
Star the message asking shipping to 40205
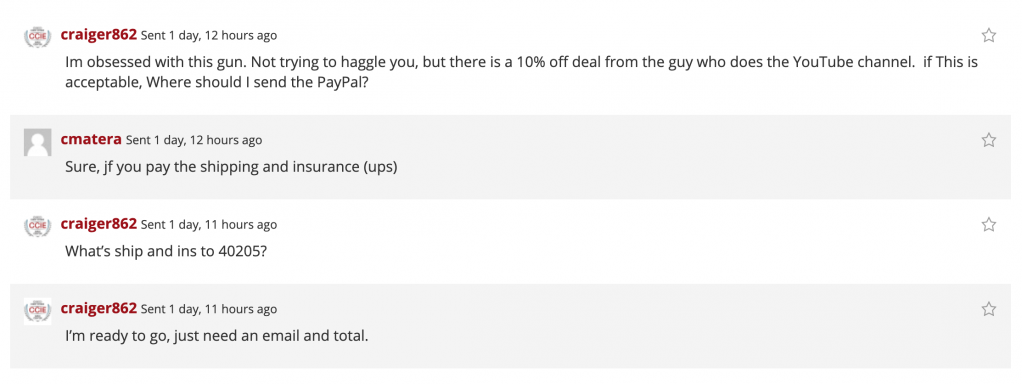989,224
